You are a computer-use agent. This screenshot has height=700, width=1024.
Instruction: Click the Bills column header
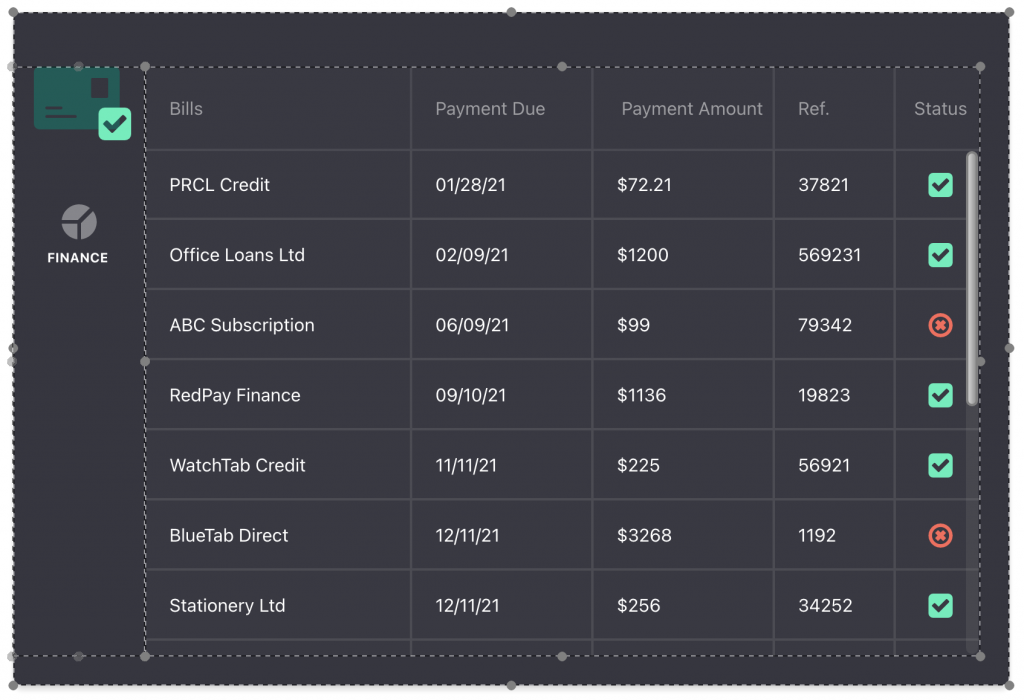(x=186, y=109)
